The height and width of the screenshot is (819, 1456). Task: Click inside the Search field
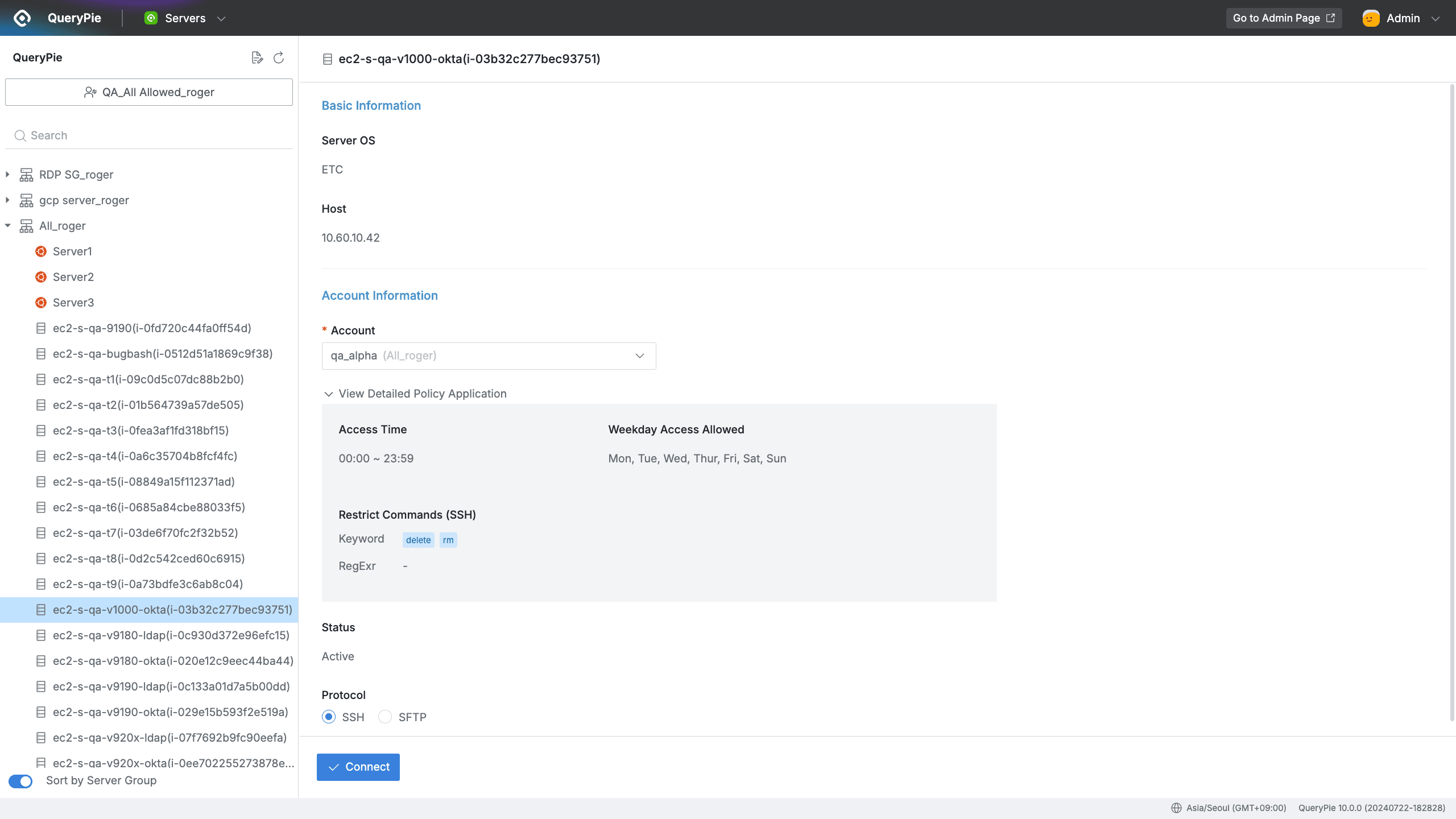[148, 135]
